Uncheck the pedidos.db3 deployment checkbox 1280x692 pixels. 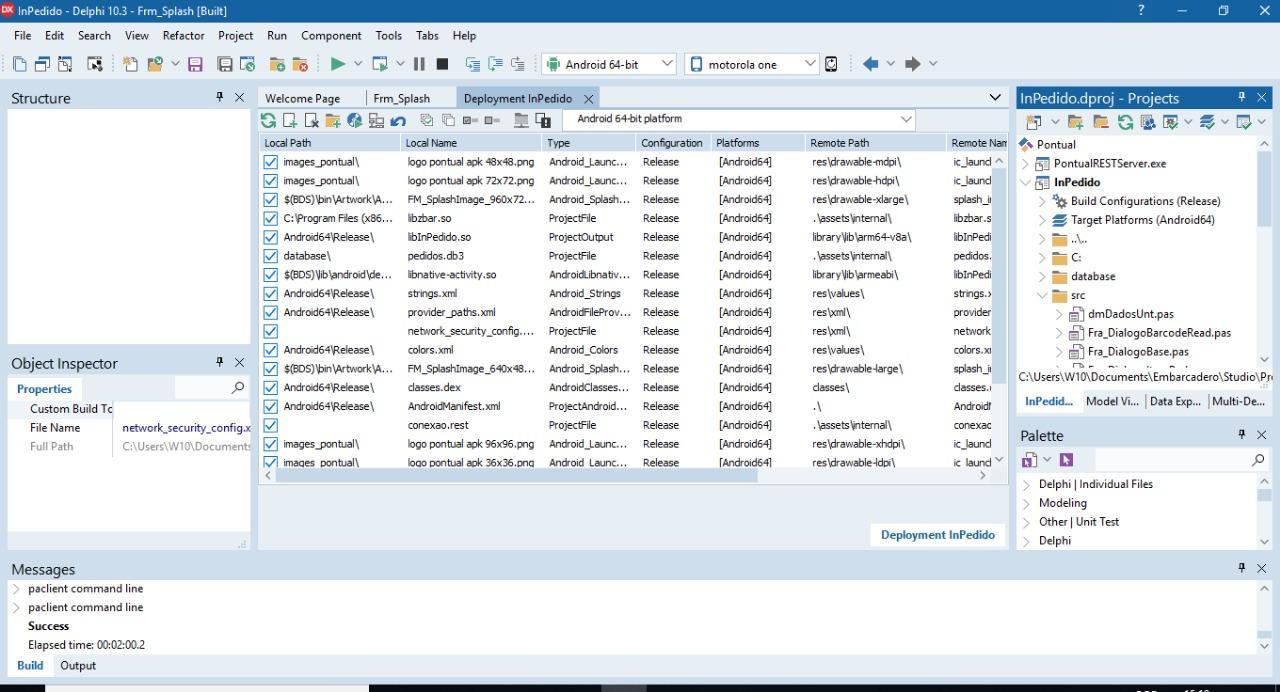coord(270,256)
